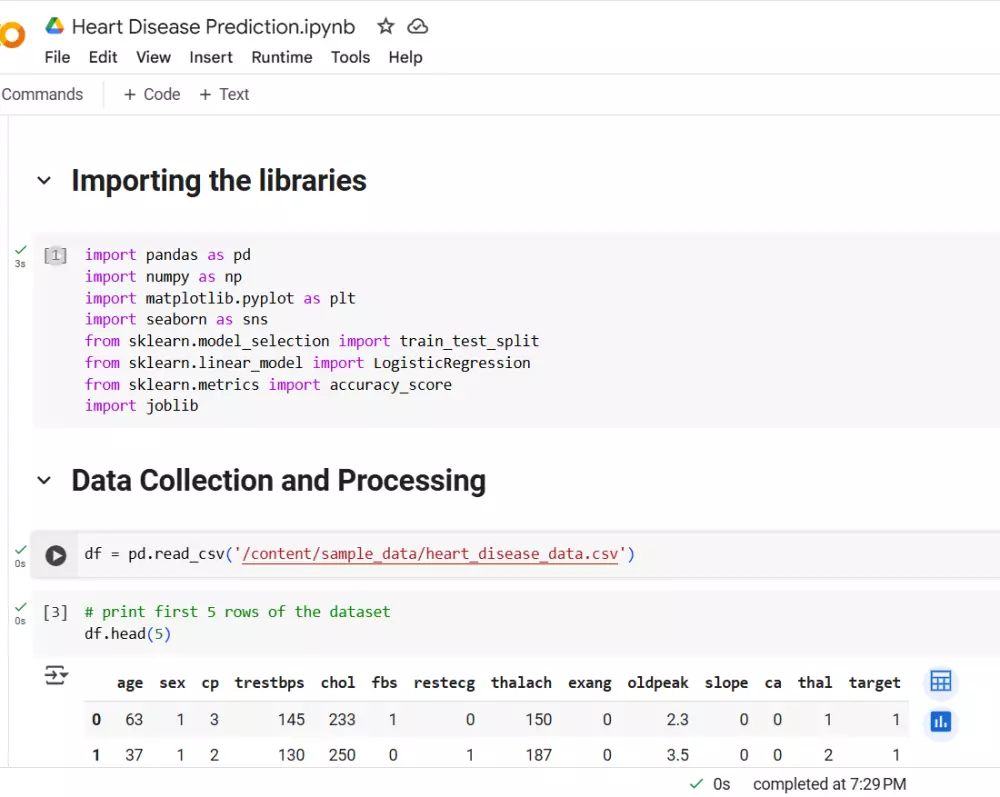The height and width of the screenshot is (797, 1000).
Task: Convert dataframe to interactive table icon
Action: pos(940,682)
